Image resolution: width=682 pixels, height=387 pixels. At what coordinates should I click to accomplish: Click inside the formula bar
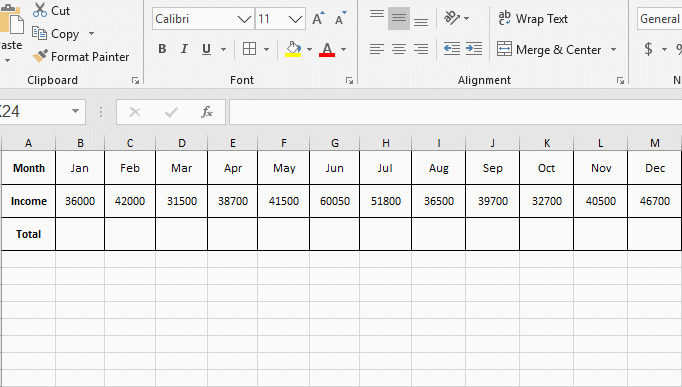[455, 112]
